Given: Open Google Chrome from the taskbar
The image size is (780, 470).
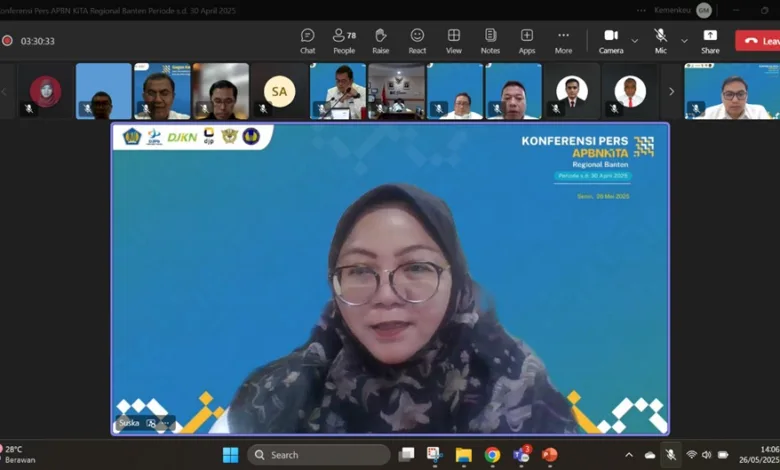Looking at the screenshot, I should (x=492, y=455).
